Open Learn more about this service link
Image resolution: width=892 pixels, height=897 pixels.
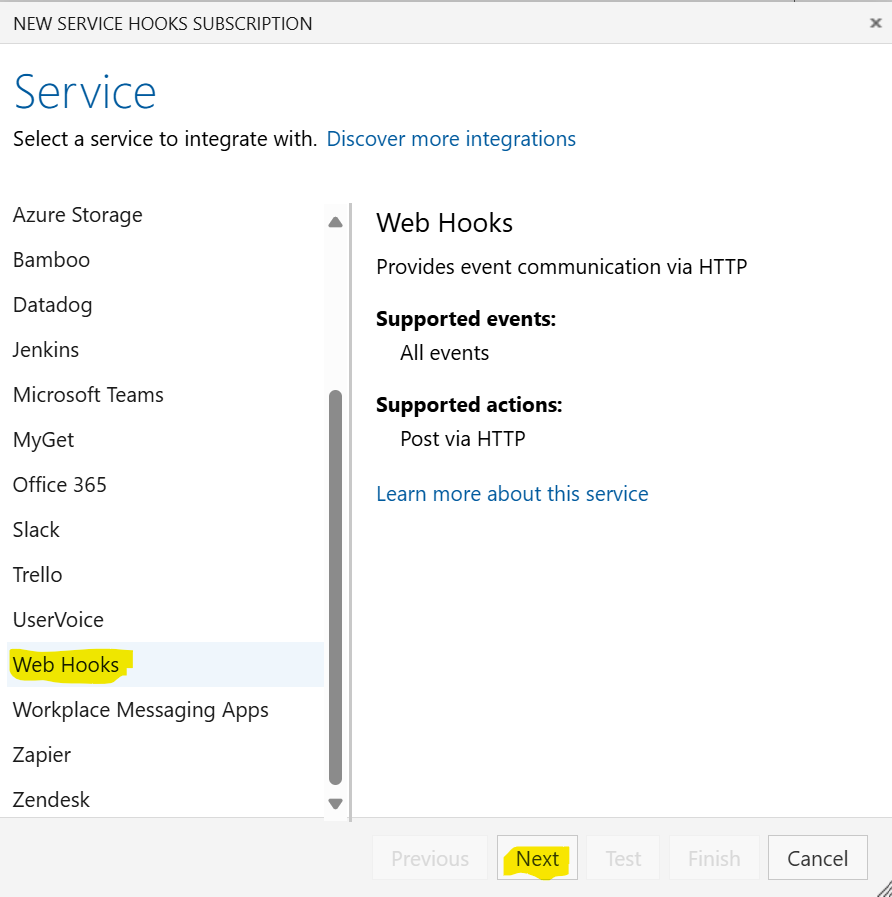tap(512, 494)
